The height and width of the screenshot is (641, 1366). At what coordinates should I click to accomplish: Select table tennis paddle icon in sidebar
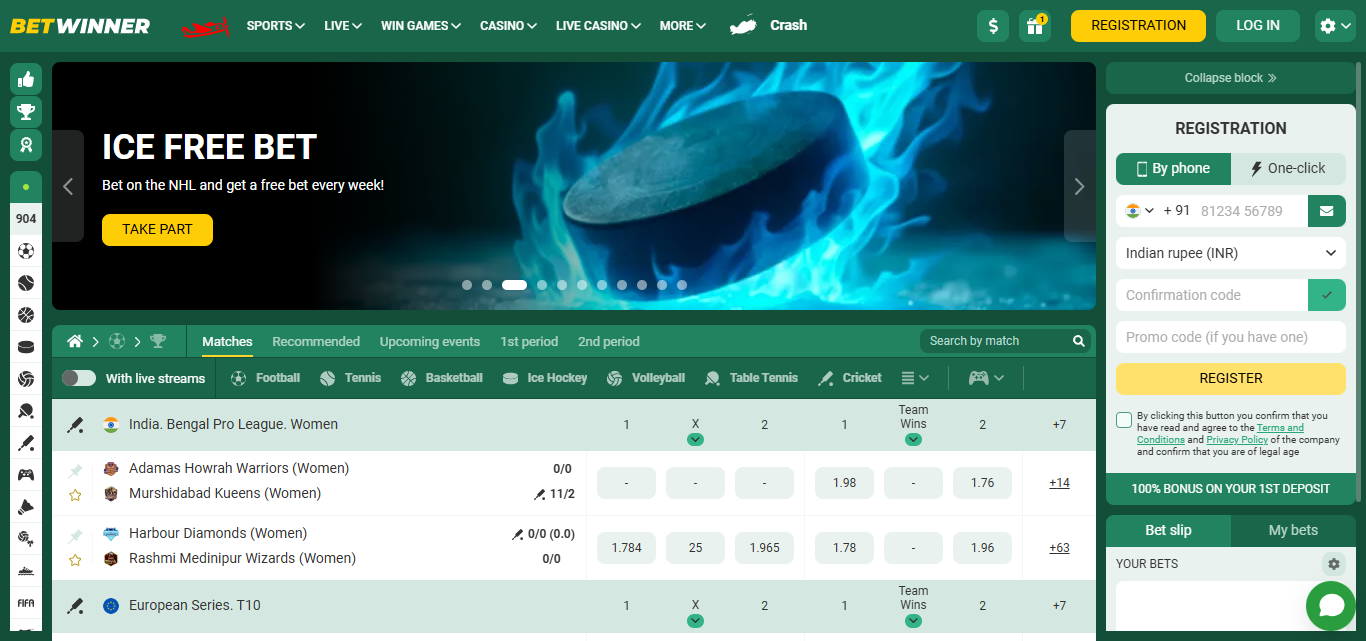[26, 410]
